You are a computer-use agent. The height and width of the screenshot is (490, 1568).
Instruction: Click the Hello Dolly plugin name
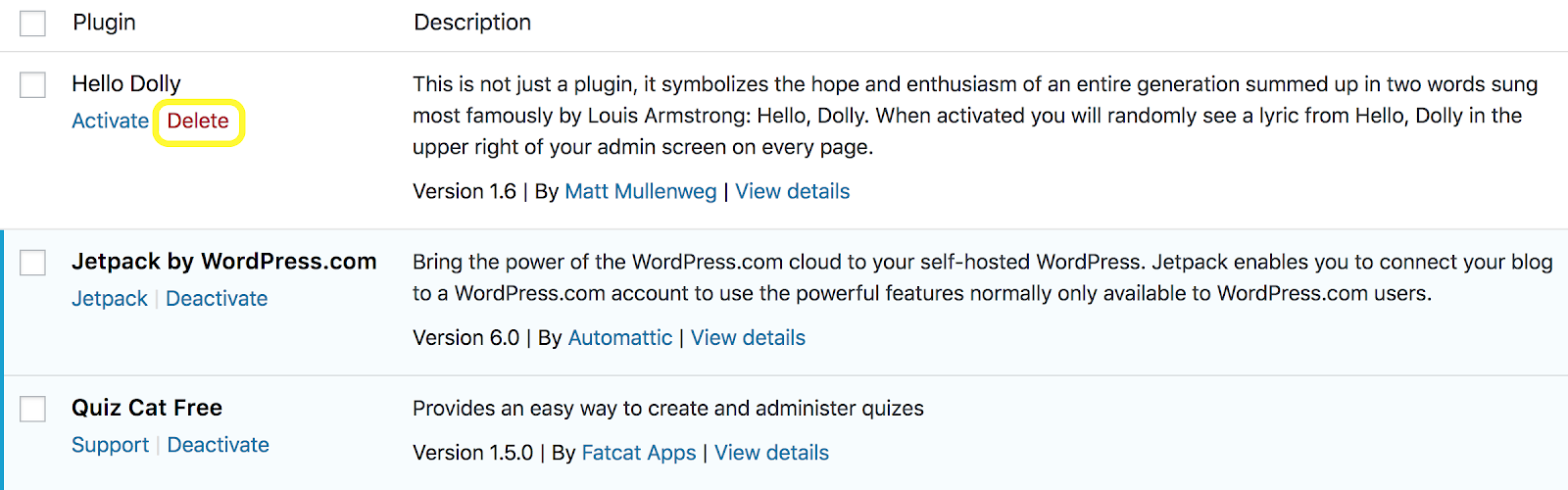click(x=126, y=84)
